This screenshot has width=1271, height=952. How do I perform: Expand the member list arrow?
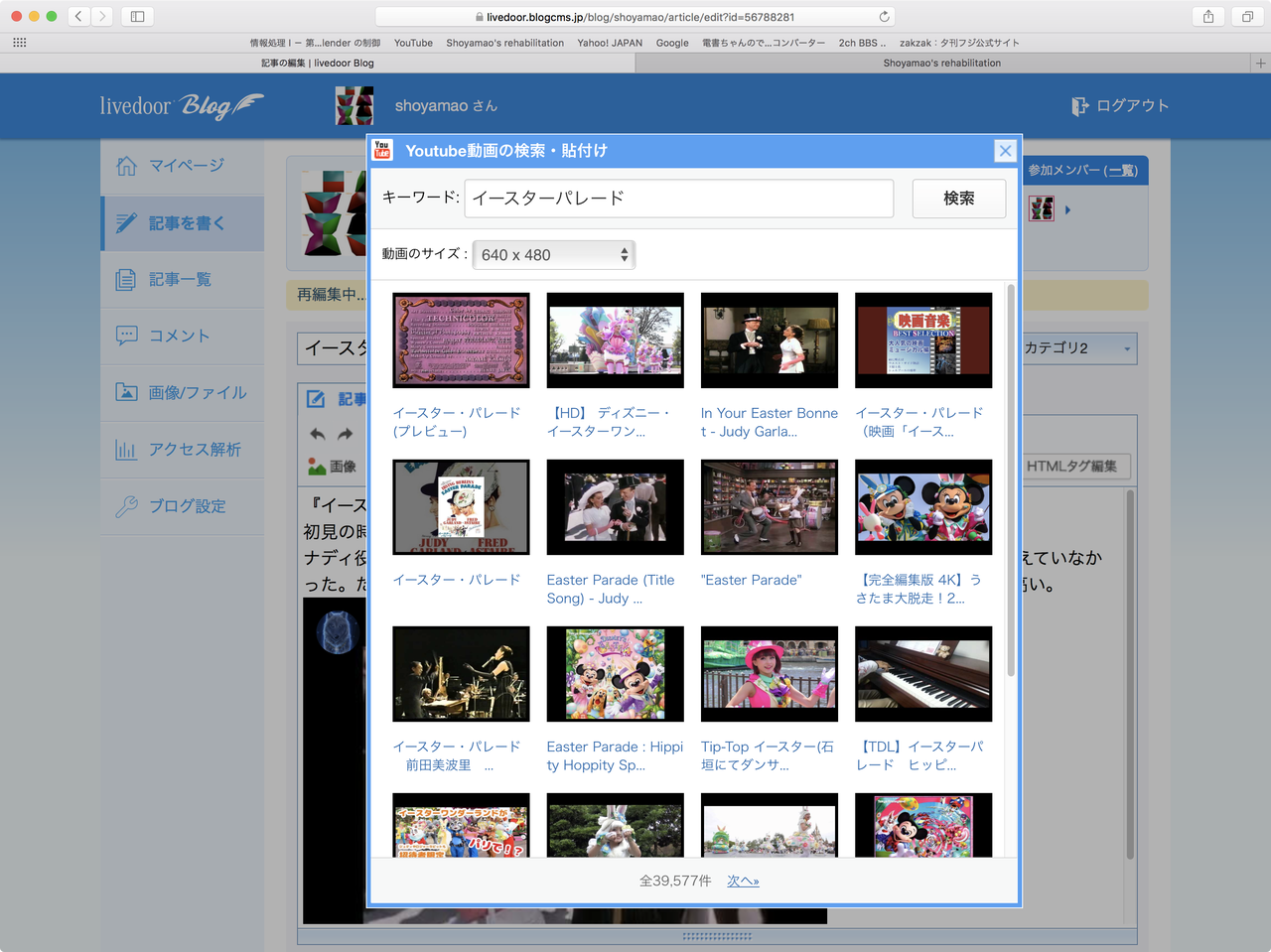coord(1067,209)
